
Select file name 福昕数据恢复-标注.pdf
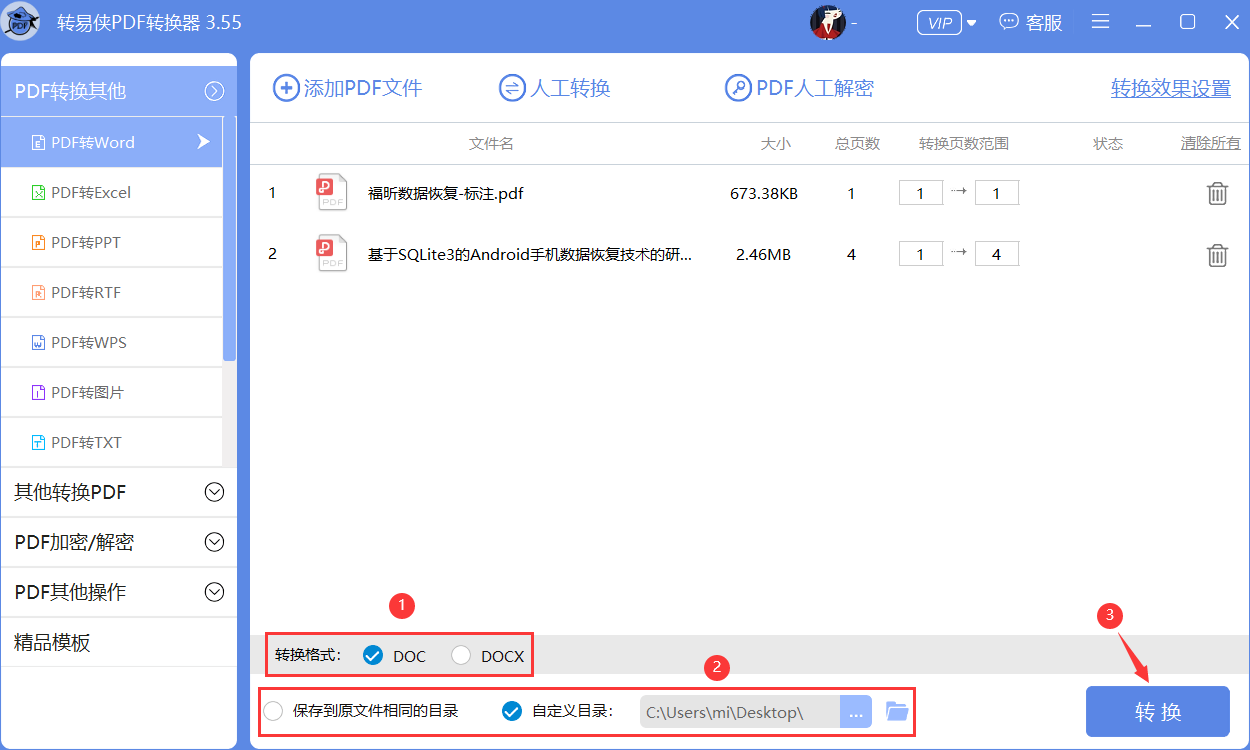446,194
